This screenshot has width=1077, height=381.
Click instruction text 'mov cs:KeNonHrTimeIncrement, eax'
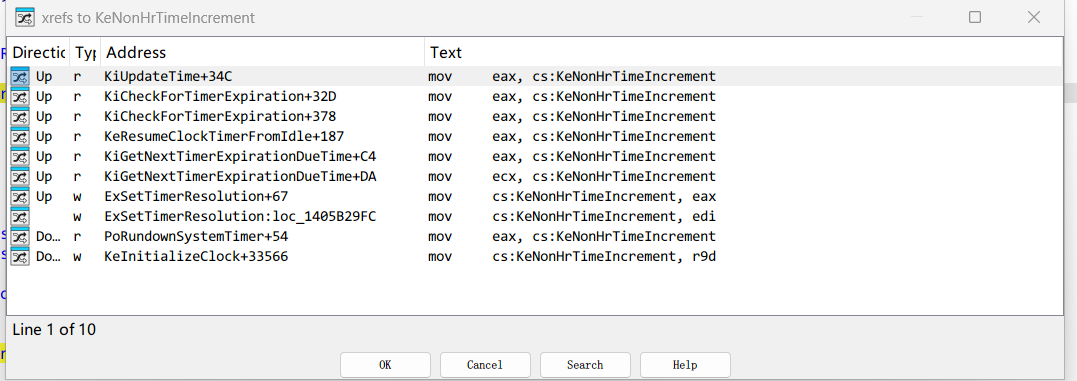pyautogui.click(x=571, y=197)
